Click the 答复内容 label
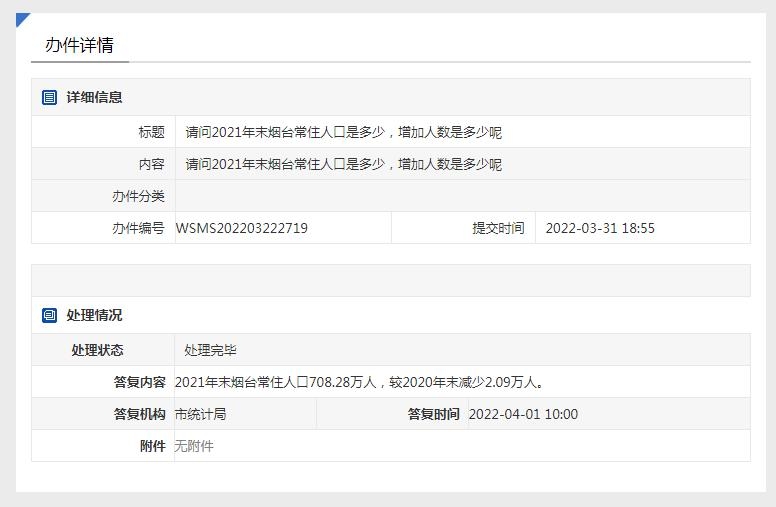The image size is (776, 507). coord(139,382)
